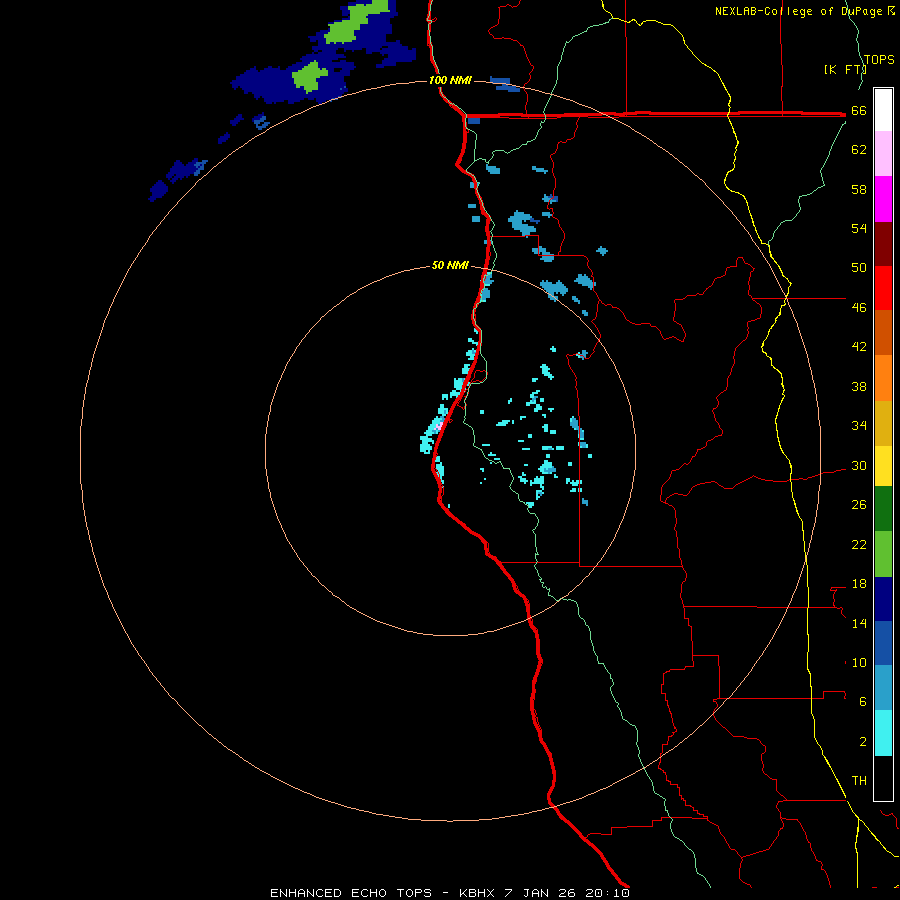Click the legend value "14"
900x900 pixels.
pyautogui.click(x=859, y=623)
